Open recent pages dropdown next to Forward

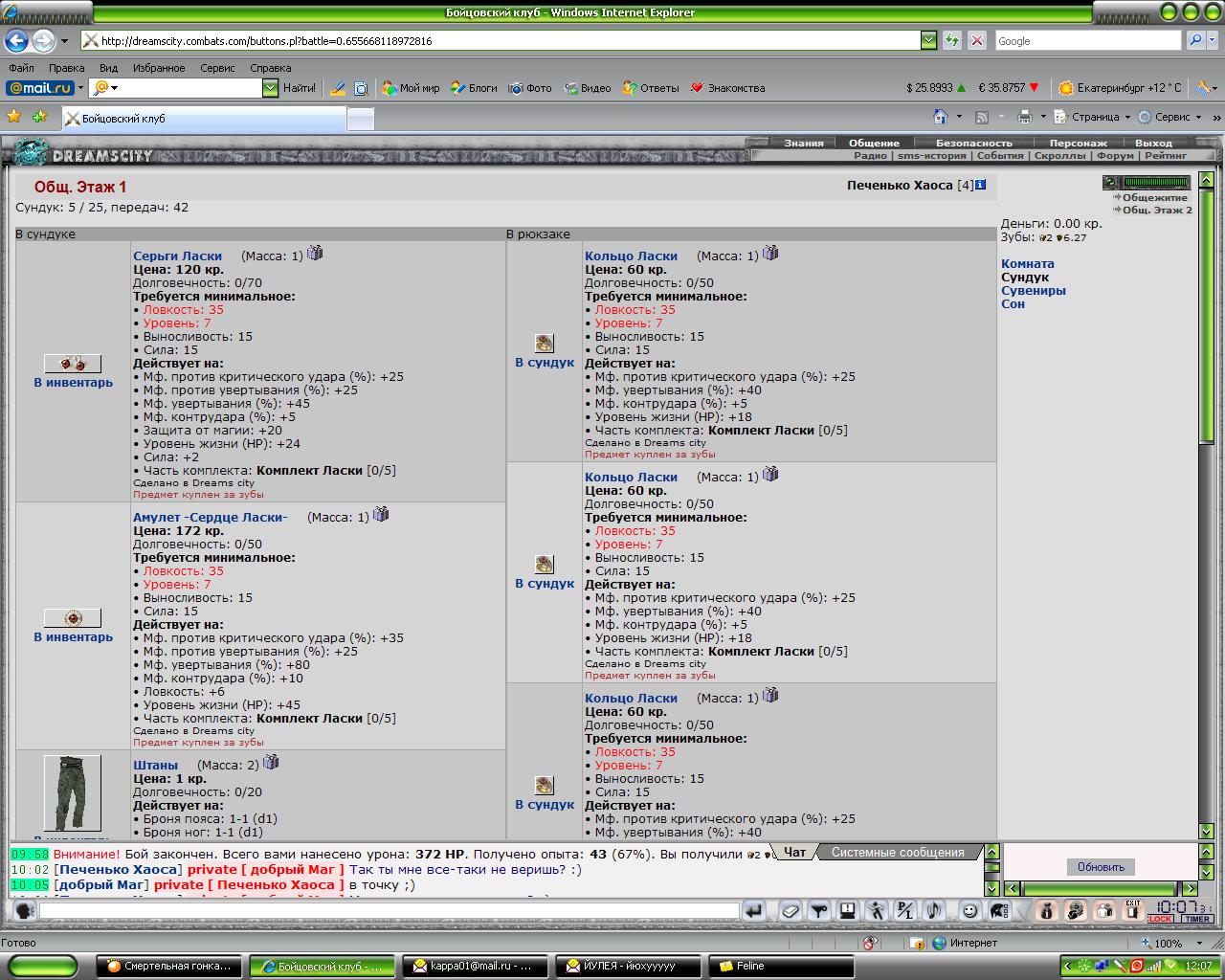pos(64,41)
